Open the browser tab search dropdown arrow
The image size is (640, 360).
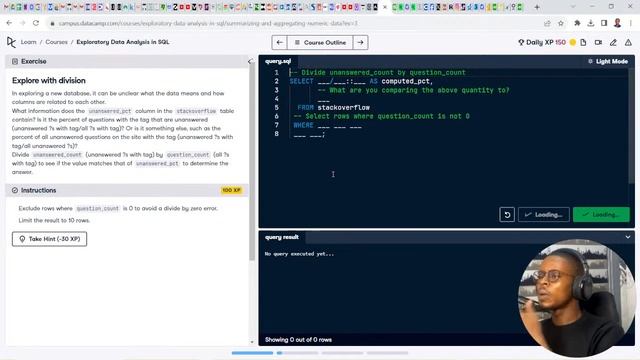(573, 7)
